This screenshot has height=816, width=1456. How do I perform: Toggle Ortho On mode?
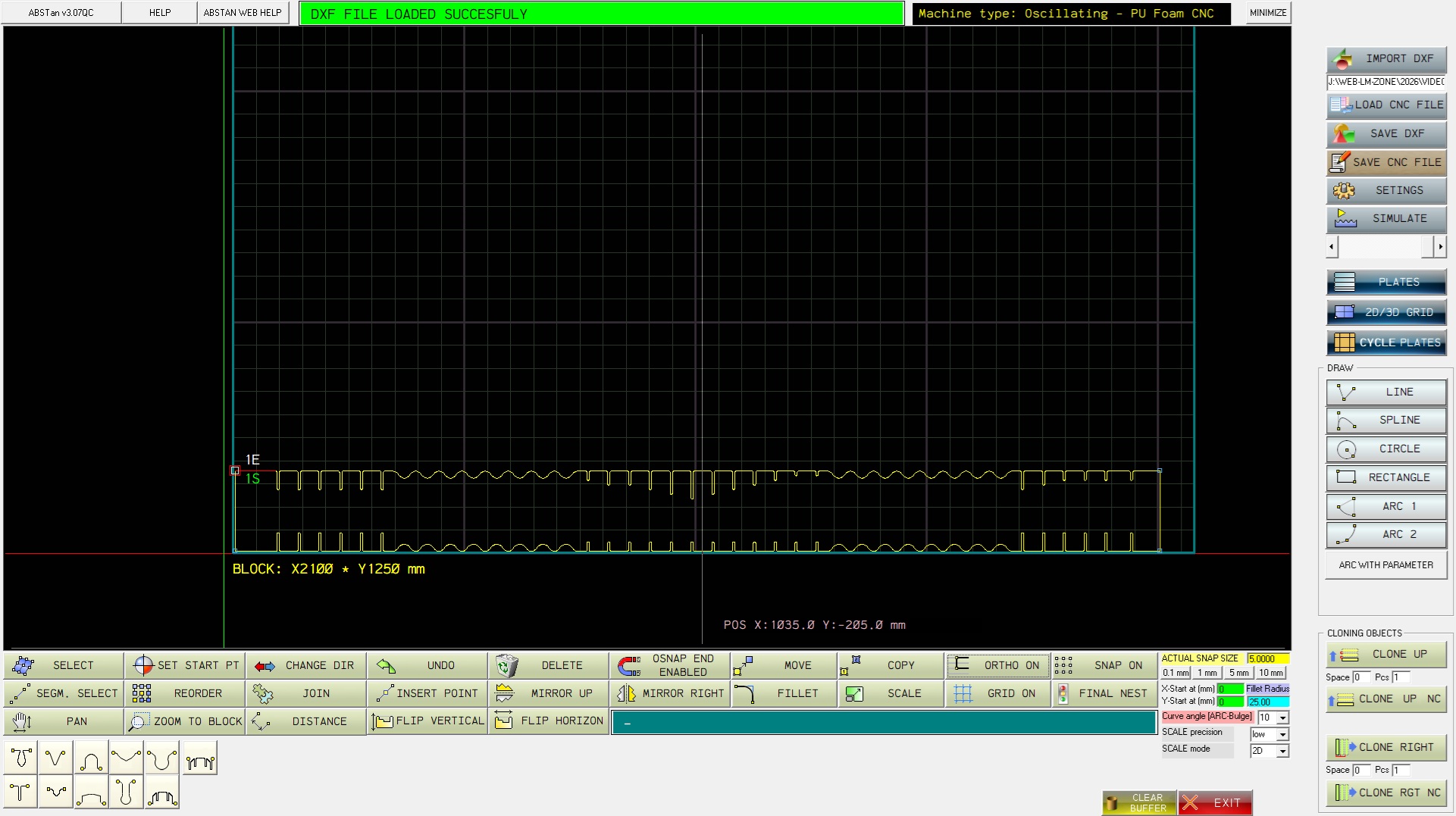click(997, 665)
